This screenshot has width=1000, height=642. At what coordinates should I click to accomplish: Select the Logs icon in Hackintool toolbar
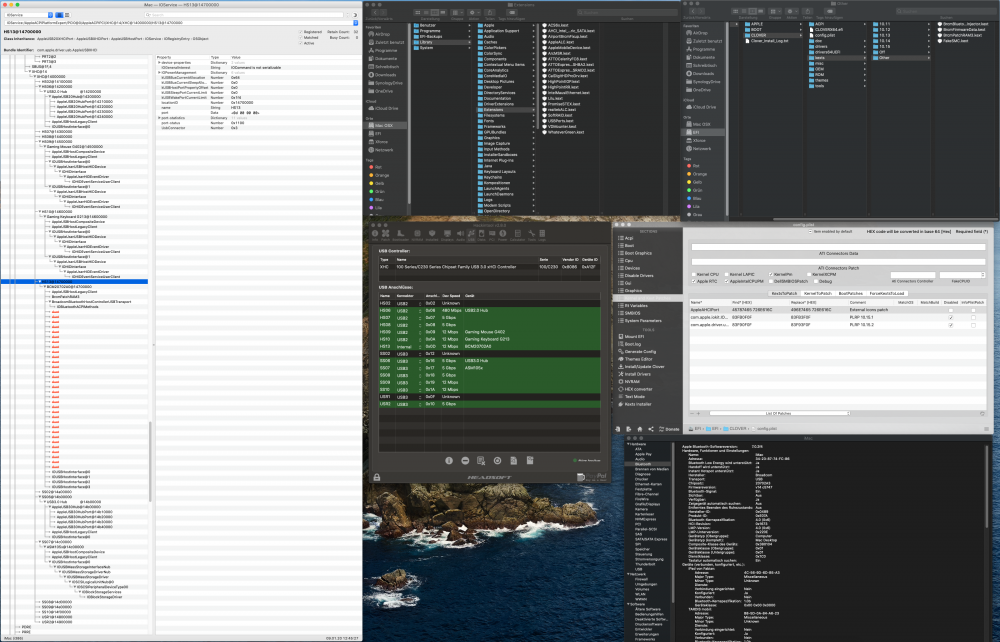(542, 235)
